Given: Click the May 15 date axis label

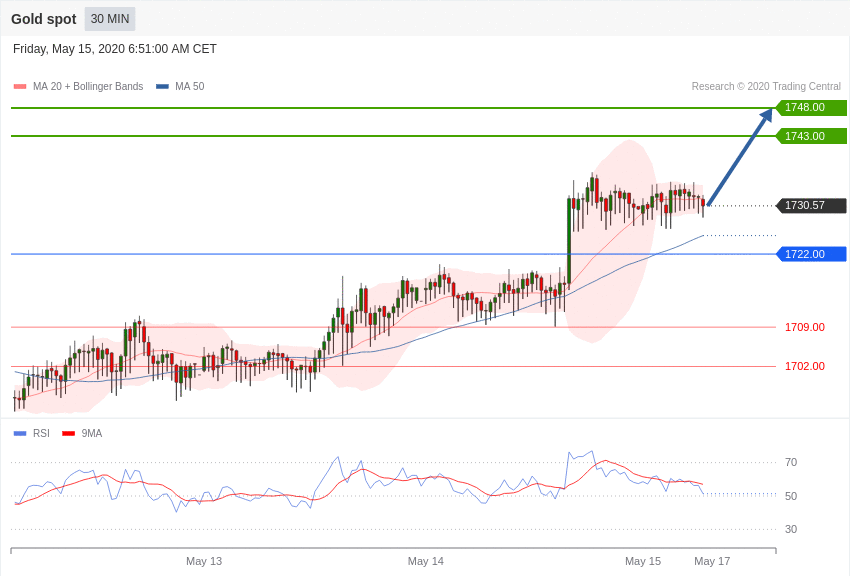Looking at the screenshot, I should (643, 561).
